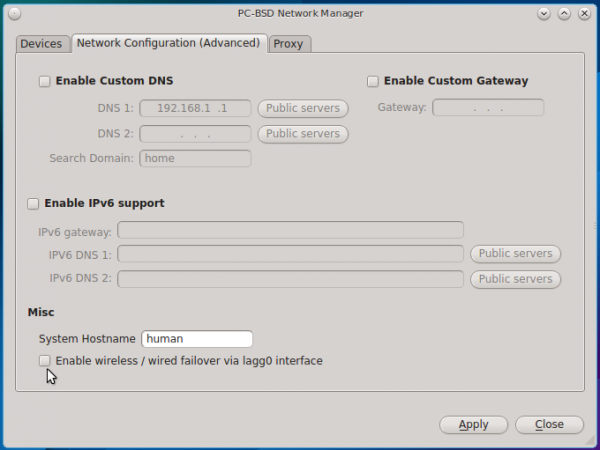Click the X icon in title bar
600x450 pixels.
584,14
